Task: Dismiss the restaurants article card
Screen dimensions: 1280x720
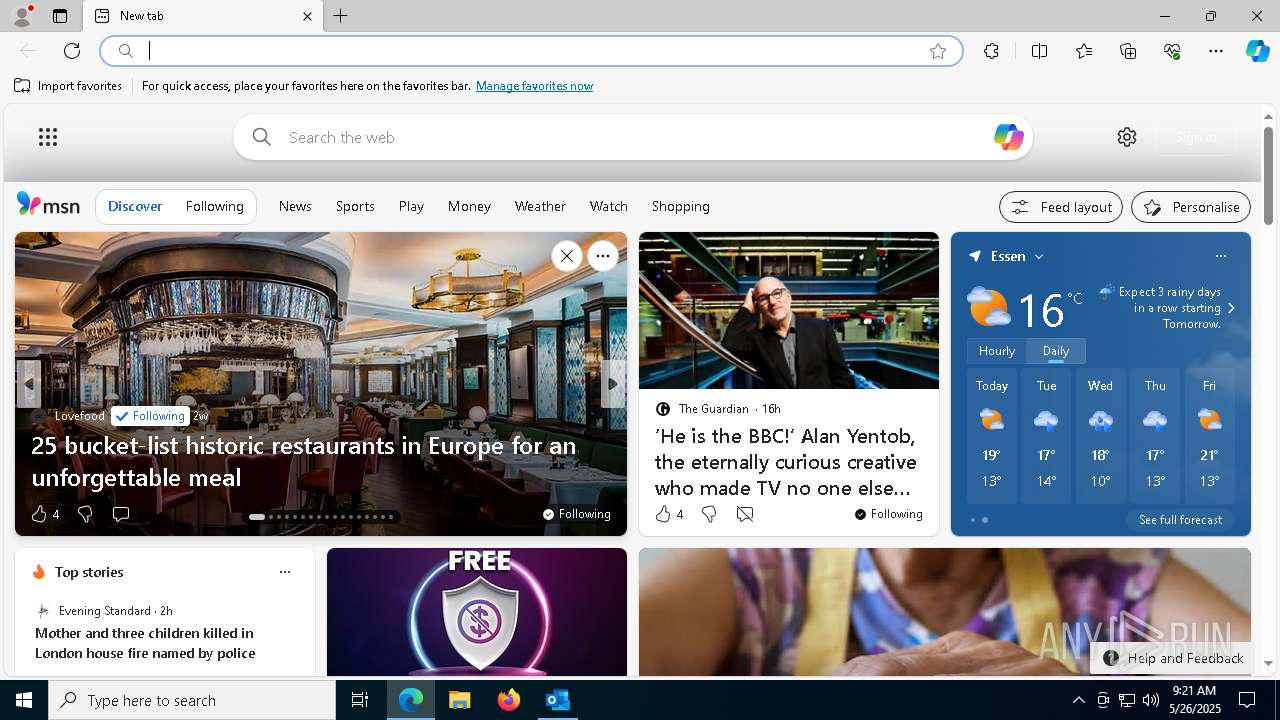Action: [x=566, y=256]
